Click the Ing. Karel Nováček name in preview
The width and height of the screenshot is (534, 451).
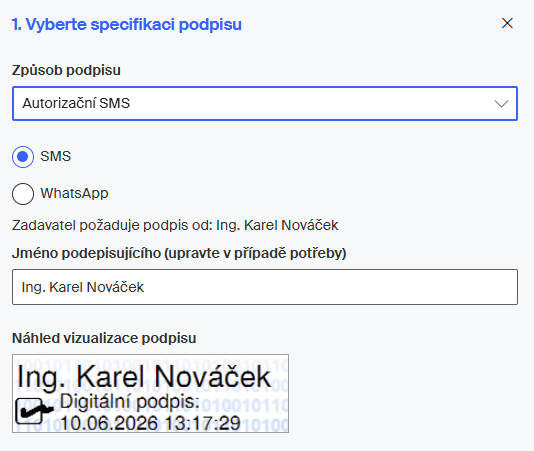click(144, 377)
